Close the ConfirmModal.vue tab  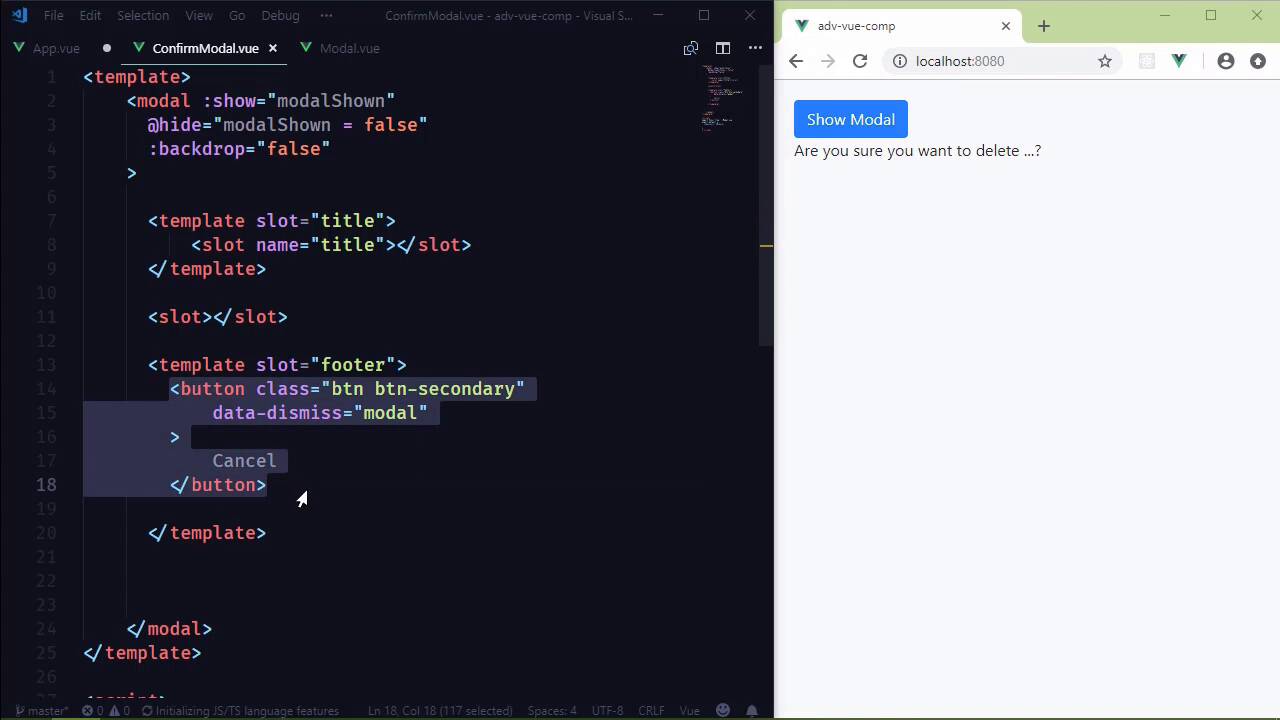coord(272,48)
